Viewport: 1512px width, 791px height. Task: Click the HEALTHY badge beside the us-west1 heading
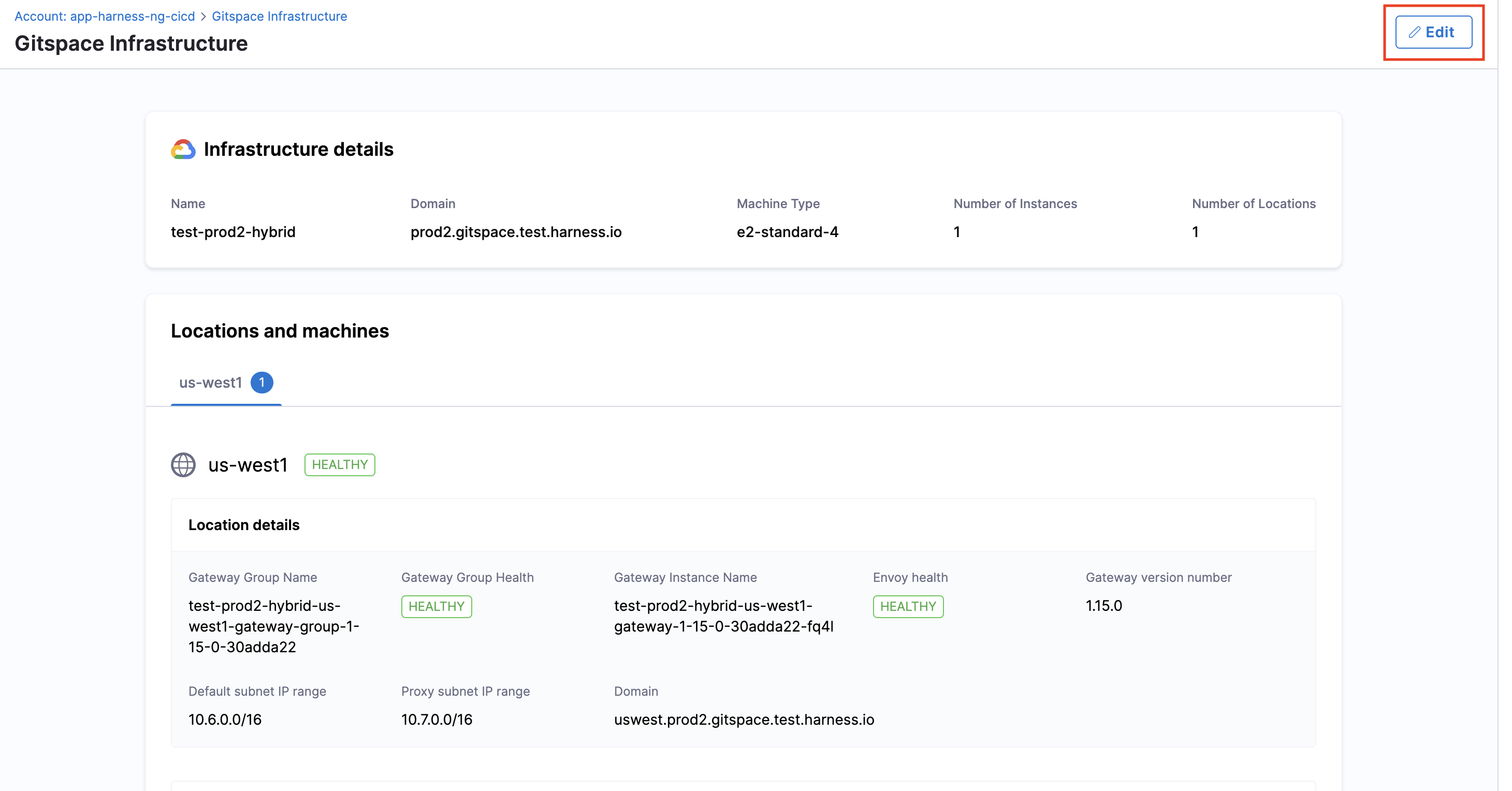click(x=339, y=465)
